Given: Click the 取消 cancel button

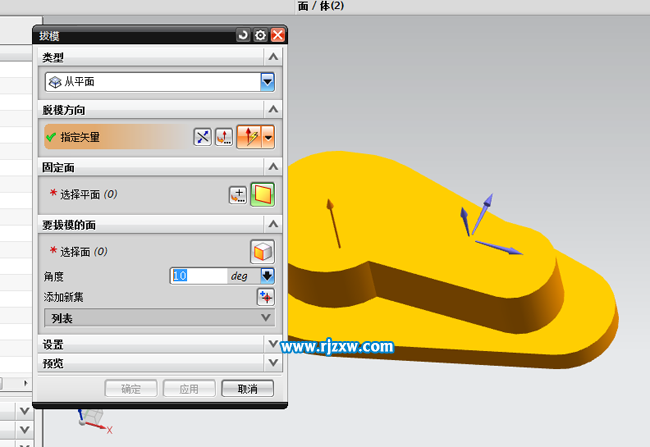Looking at the screenshot, I should pos(247,388).
